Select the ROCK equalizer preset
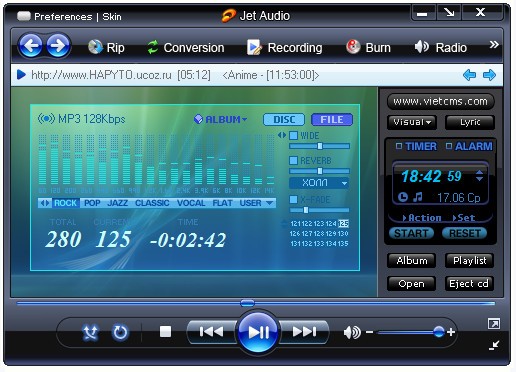This screenshot has height=372, width=516. coord(65,203)
